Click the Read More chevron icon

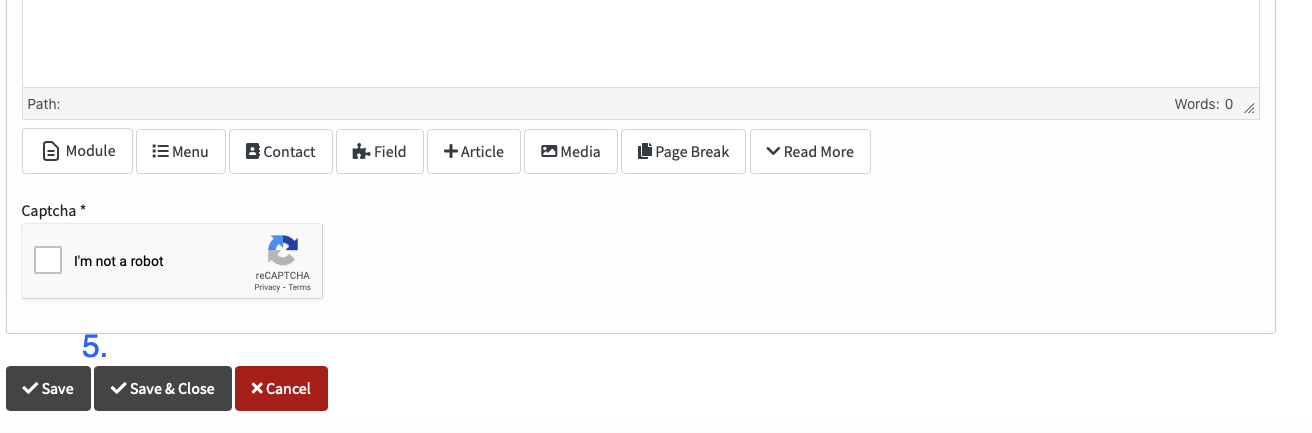coord(773,151)
